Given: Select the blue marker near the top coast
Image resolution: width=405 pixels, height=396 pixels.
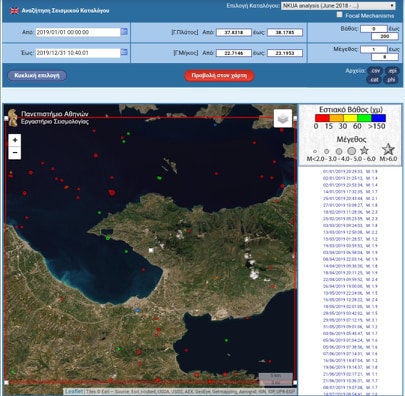Looking at the screenshot, I should pyautogui.click(x=215, y=125).
